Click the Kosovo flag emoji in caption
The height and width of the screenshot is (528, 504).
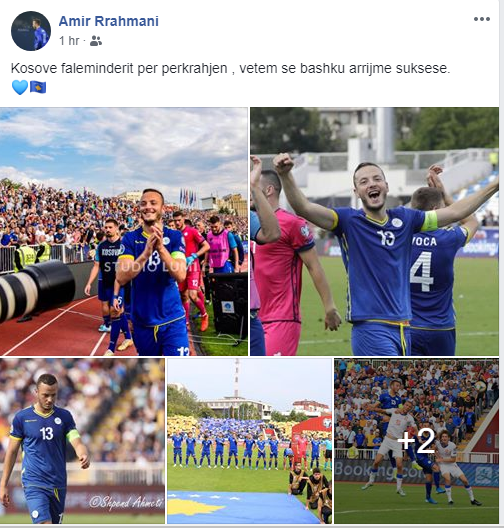pyautogui.click(x=38, y=87)
